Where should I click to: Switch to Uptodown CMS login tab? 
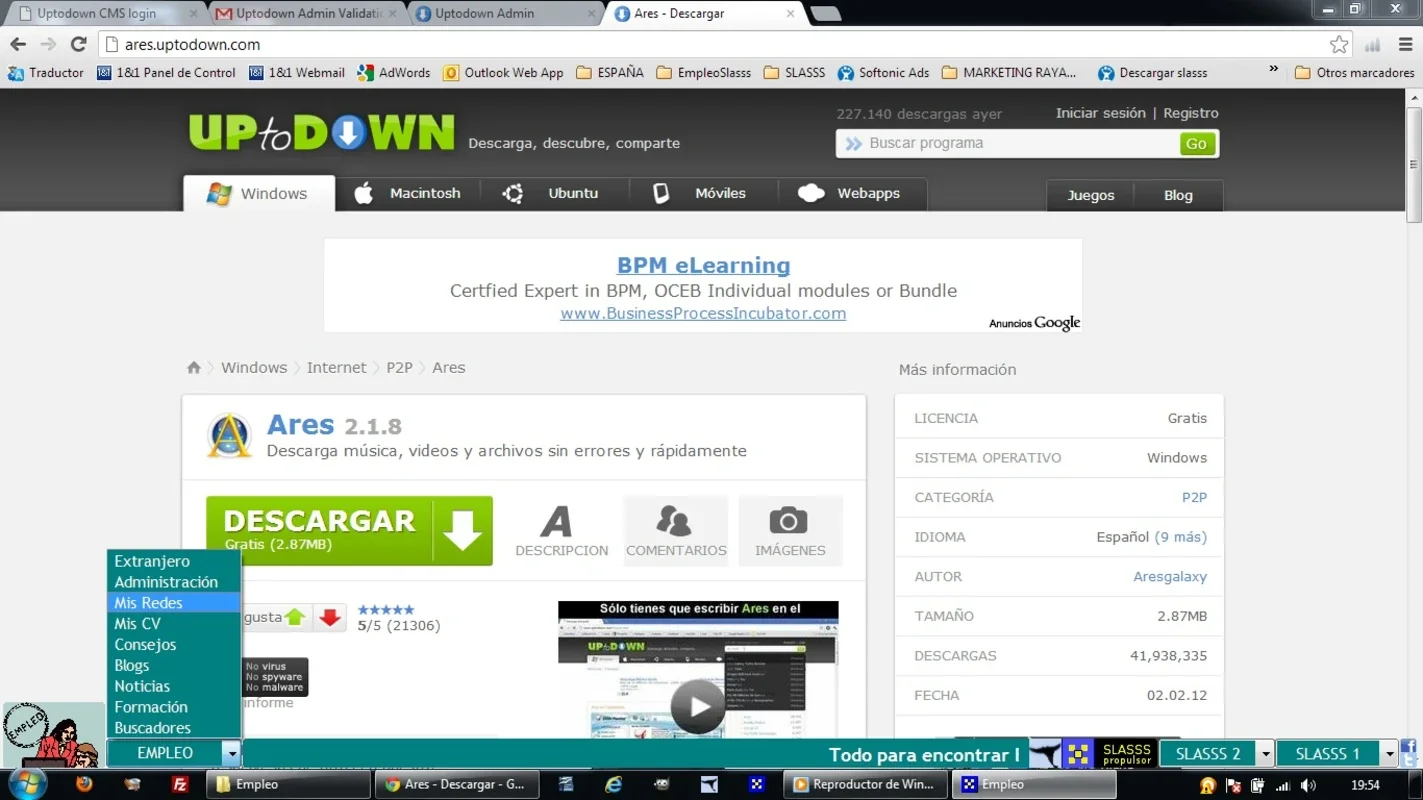point(105,14)
